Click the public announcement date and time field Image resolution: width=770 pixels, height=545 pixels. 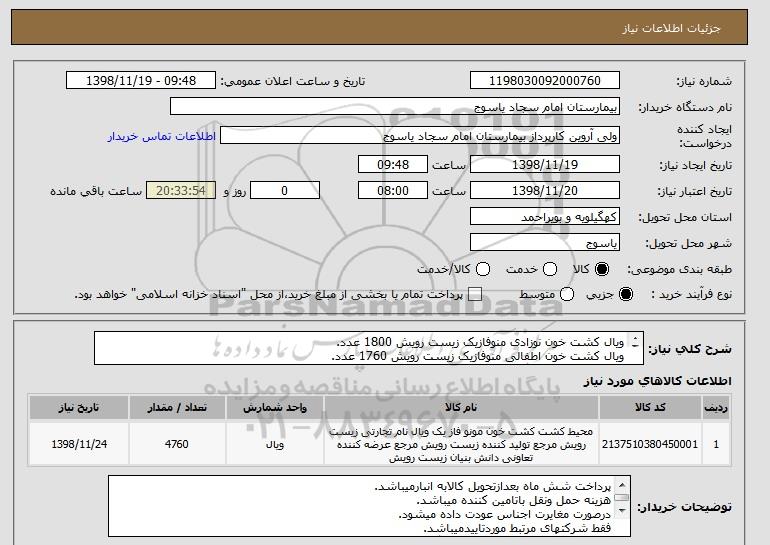[x=141, y=81]
